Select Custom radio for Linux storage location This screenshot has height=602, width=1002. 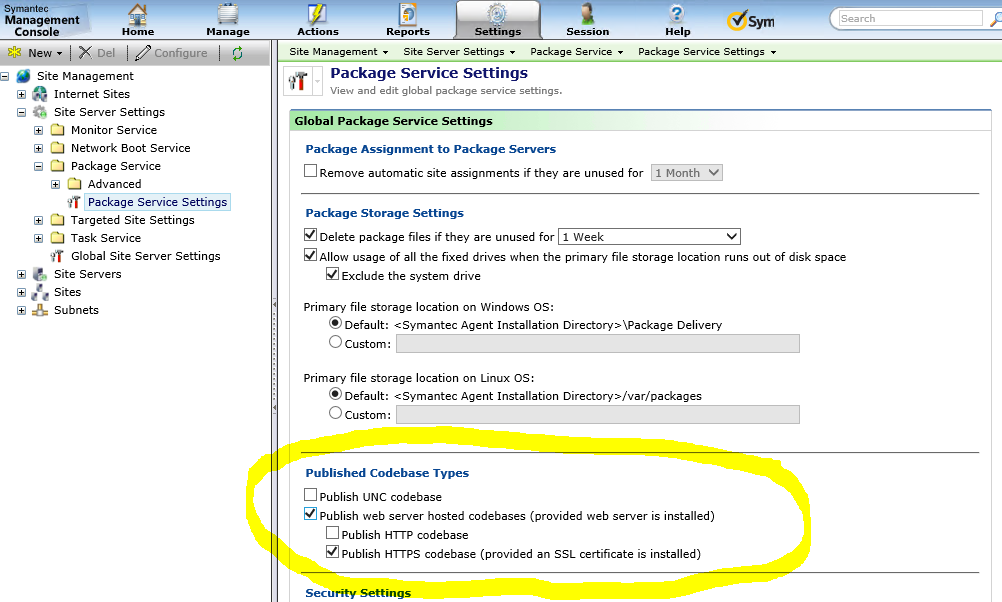pos(335,413)
